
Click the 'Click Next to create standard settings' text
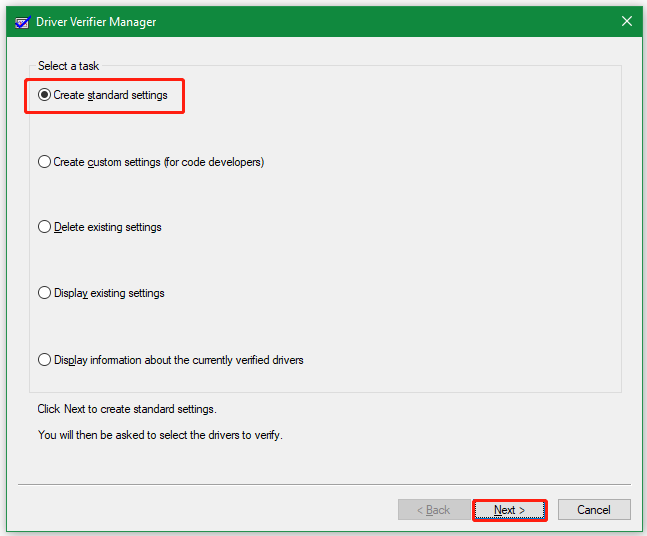click(x=127, y=409)
